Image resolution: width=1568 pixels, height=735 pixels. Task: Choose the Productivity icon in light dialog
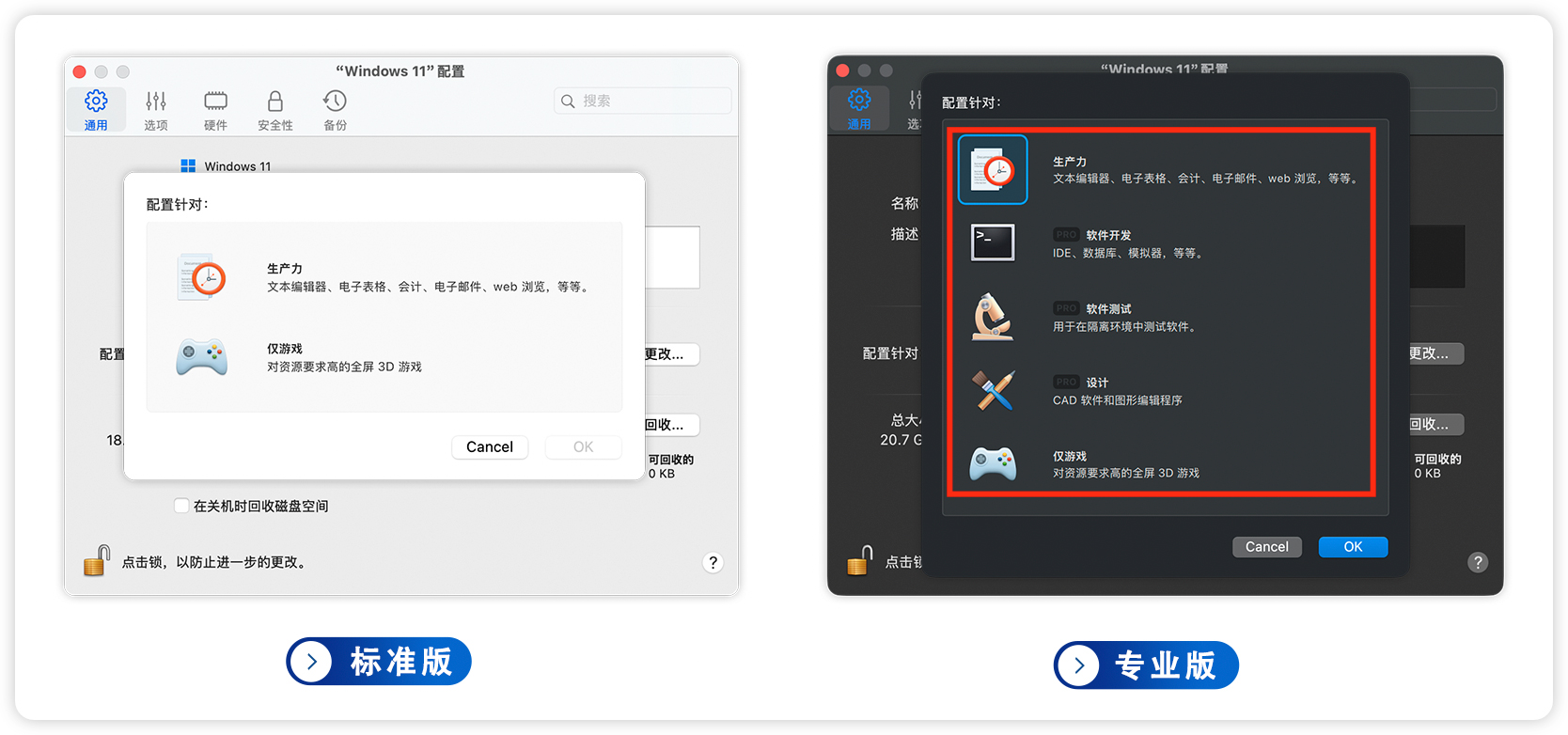(x=202, y=277)
